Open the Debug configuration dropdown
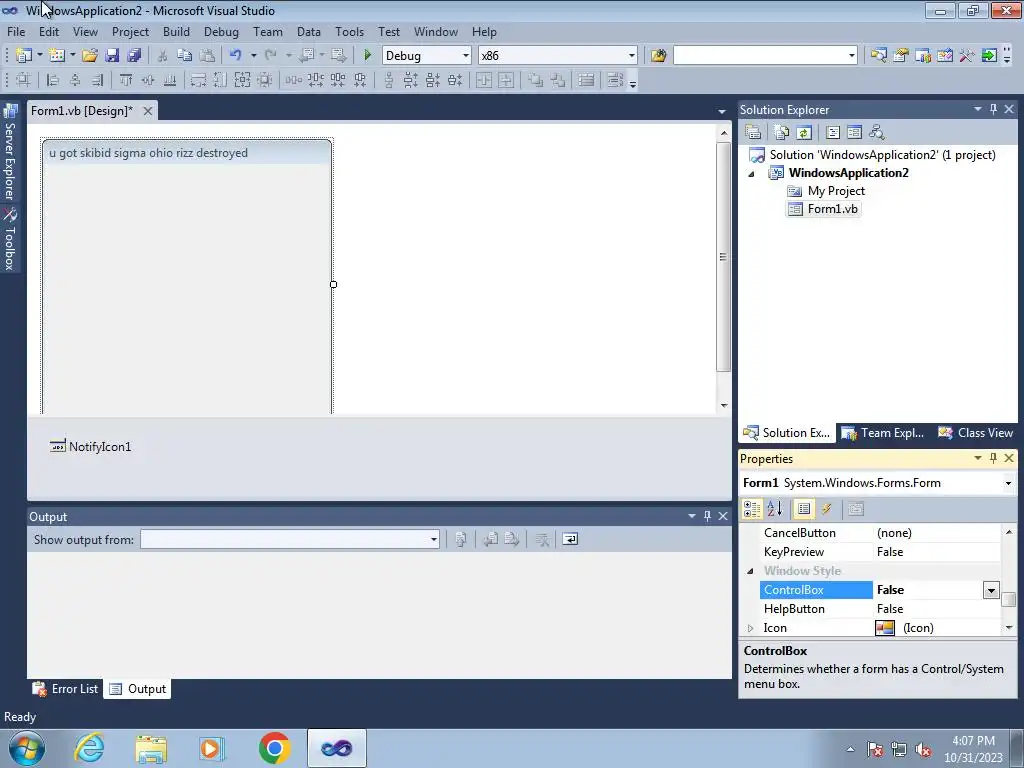Viewport: 1024px width, 768px height. pyautogui.click(x=466, y=56)
